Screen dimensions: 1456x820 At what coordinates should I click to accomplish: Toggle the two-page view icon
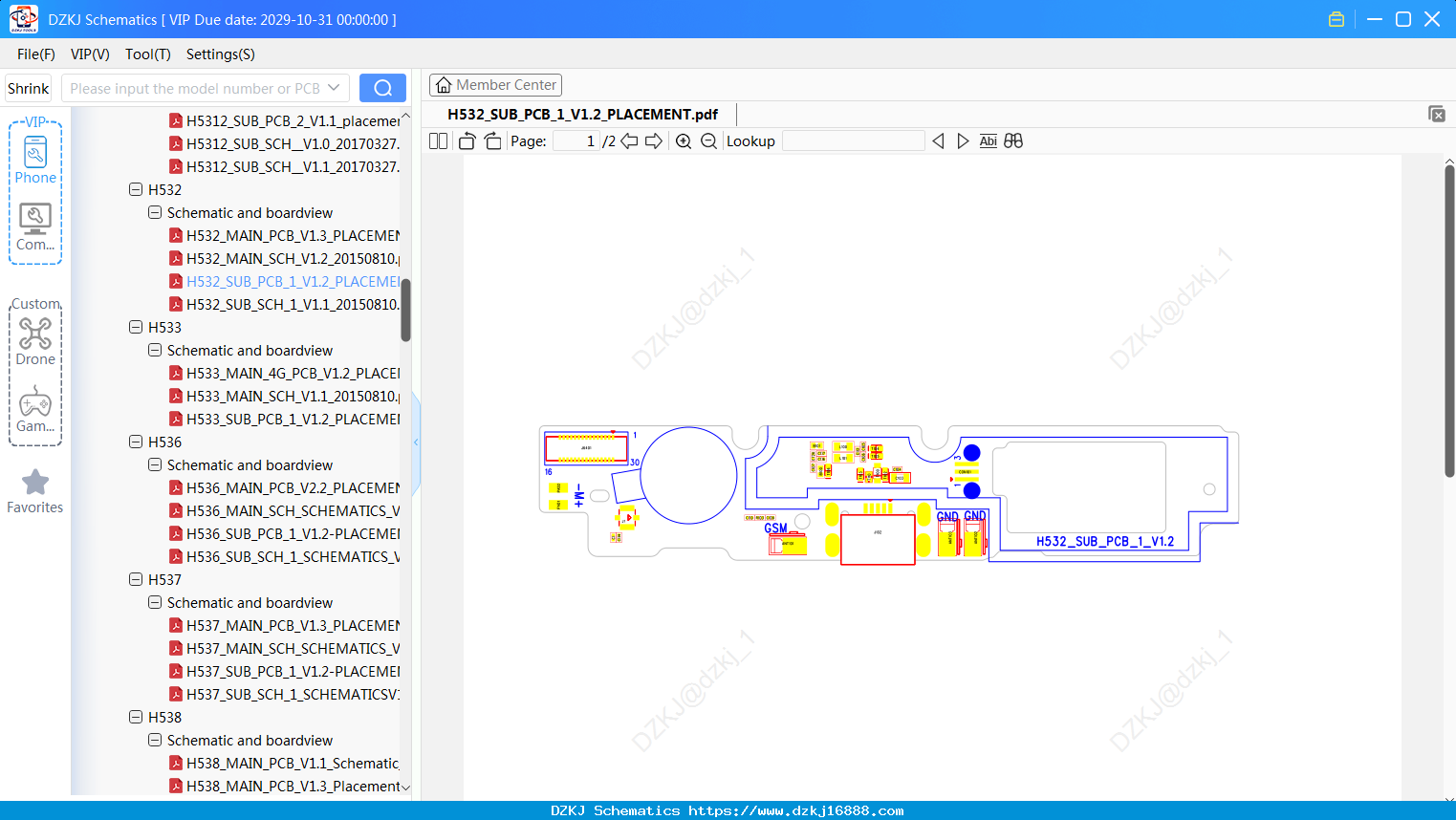pos(438,141)
